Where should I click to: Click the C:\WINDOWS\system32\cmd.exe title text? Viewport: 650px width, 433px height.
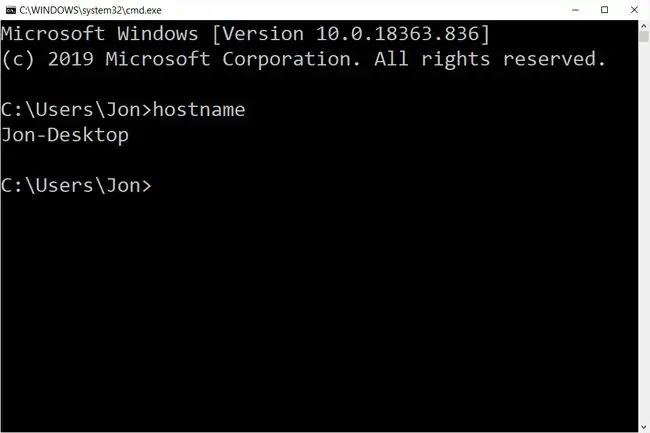[x=90, y=10]
